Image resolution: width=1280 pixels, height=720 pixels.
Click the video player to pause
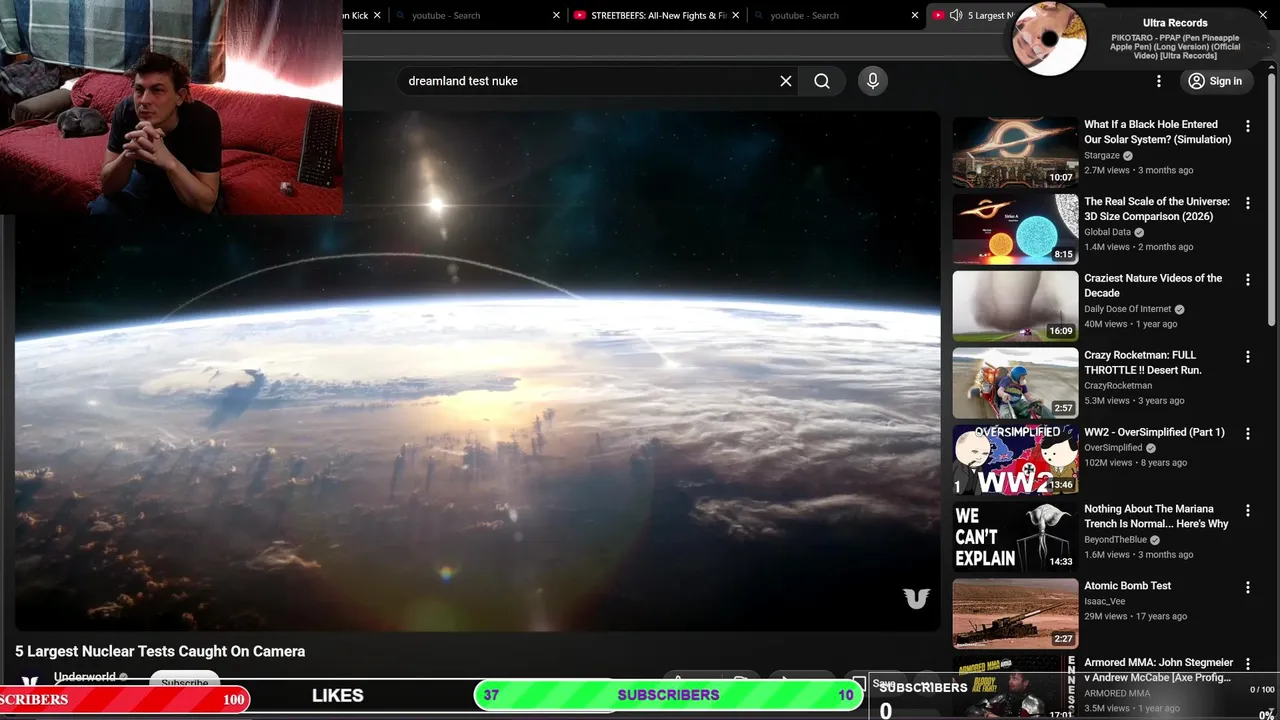point(477,371)
